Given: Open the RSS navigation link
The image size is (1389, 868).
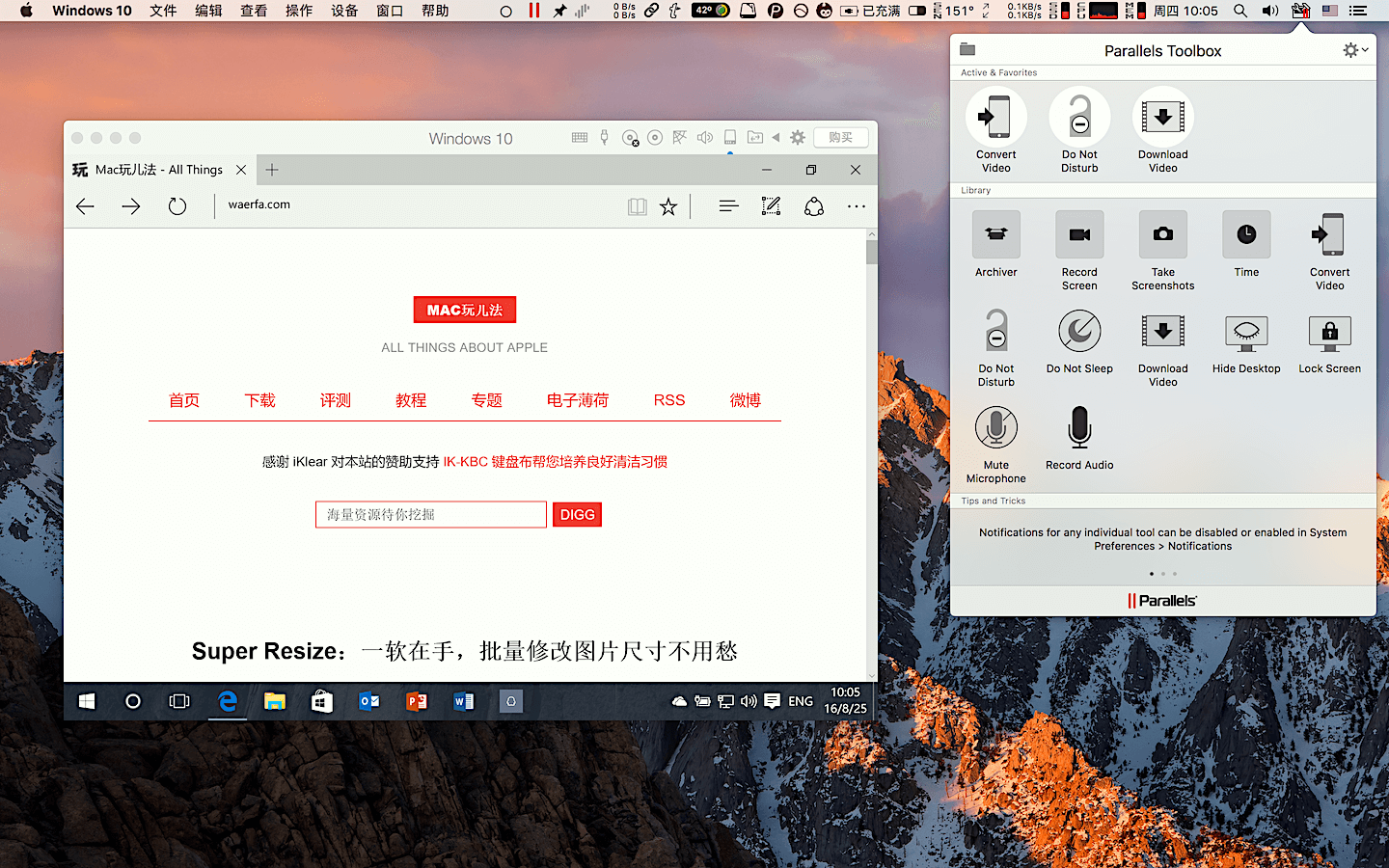Looking at the screenshot, I should pyautogui.click(x=669, y=400).
